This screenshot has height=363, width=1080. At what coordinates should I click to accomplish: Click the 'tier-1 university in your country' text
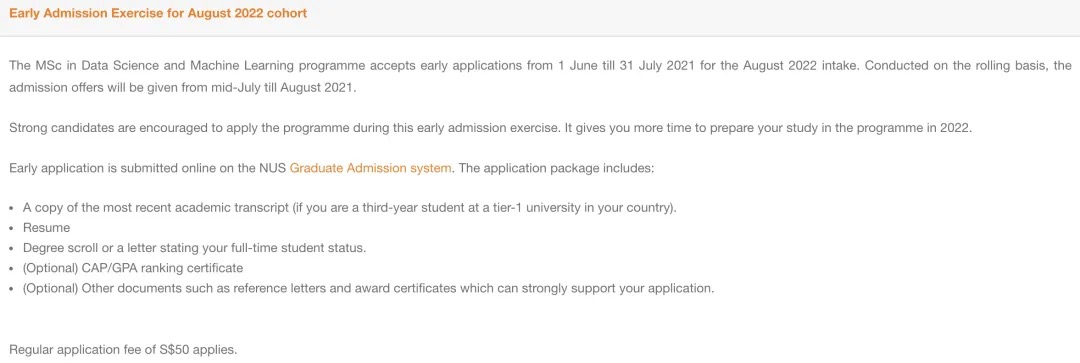tap(583, 207)
